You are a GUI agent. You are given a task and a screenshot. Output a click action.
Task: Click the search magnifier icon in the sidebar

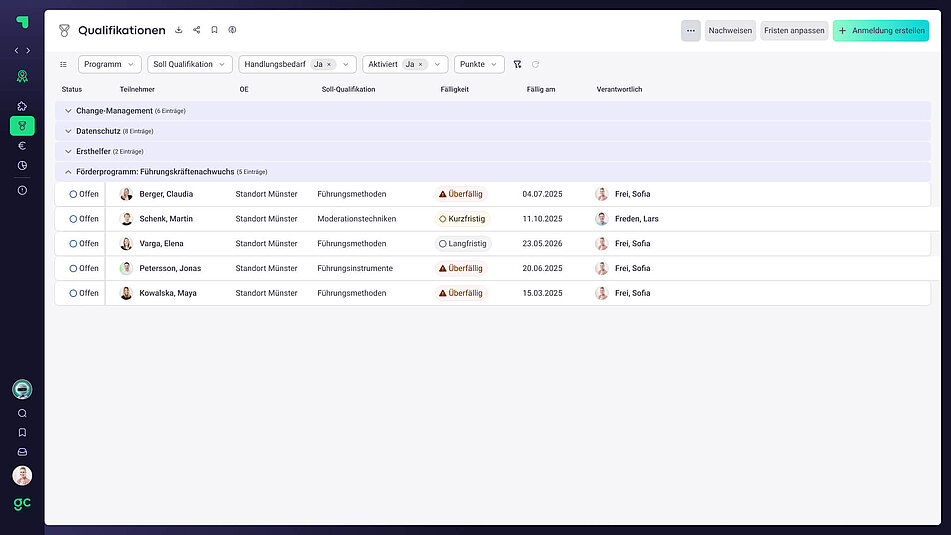point(22,413)
